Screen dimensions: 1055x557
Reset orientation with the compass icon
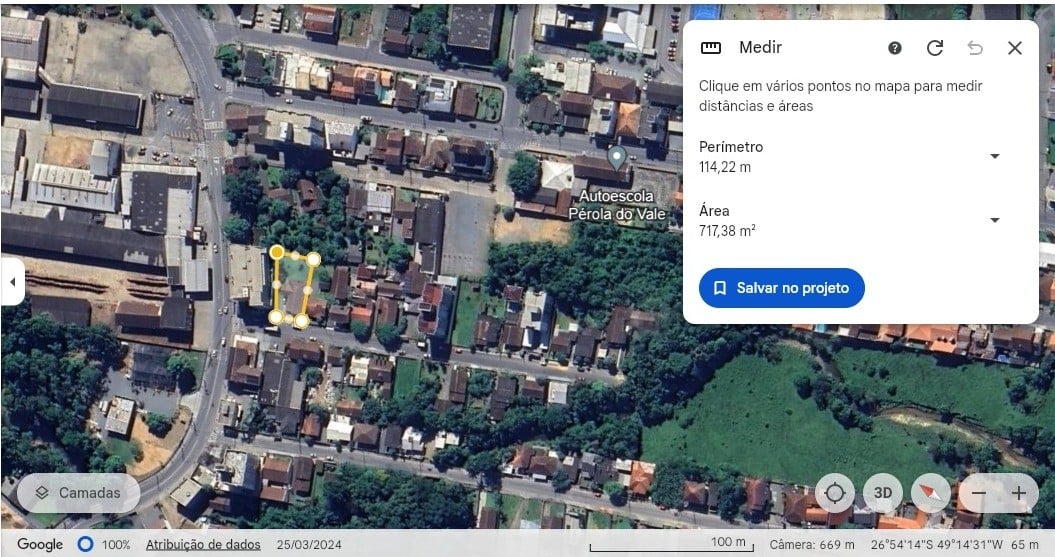click(931, 493)
